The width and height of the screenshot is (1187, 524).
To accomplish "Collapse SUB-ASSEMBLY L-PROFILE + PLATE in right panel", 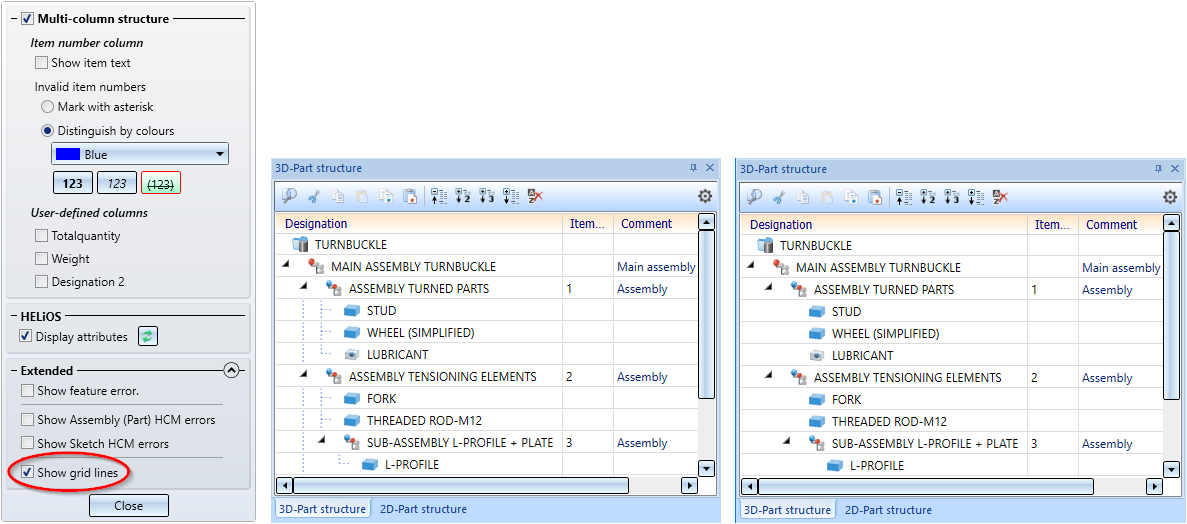I will 787,442.
